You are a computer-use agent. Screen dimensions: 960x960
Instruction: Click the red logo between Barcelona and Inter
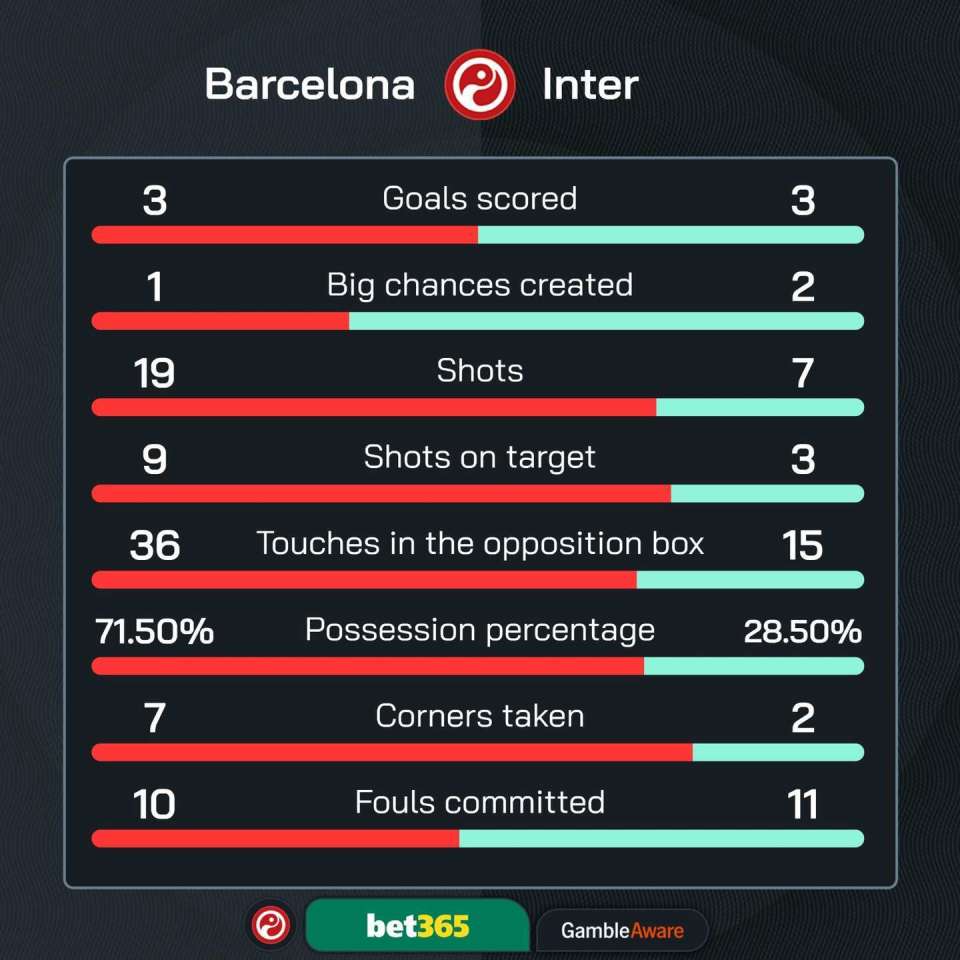coord(480,85)
